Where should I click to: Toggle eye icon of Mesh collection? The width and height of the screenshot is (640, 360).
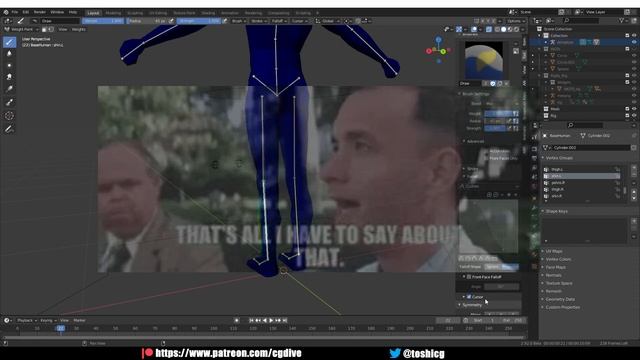[634, 109]
